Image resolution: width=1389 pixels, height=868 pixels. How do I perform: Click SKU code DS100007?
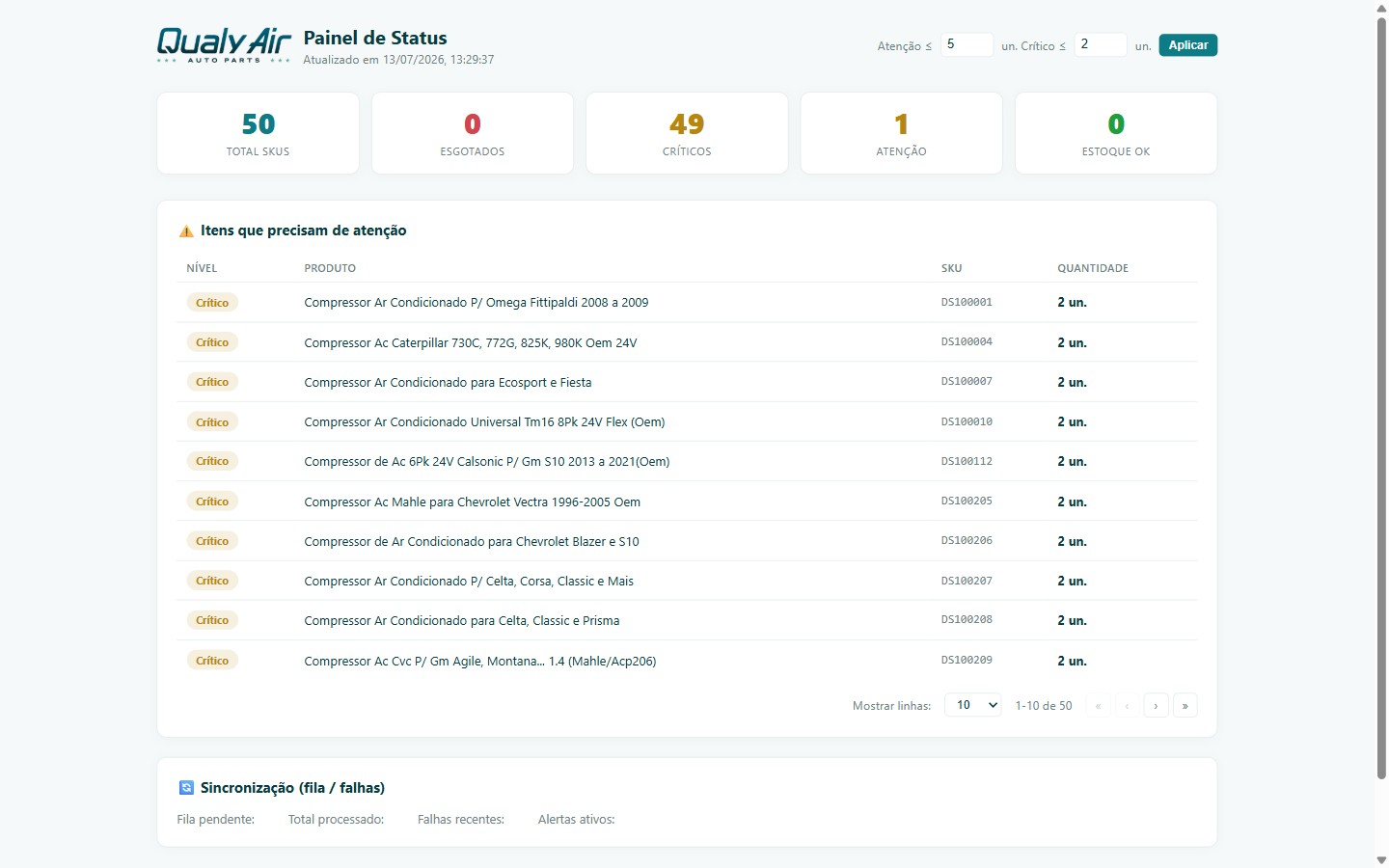pyautogui.click(x=967, y=382)
